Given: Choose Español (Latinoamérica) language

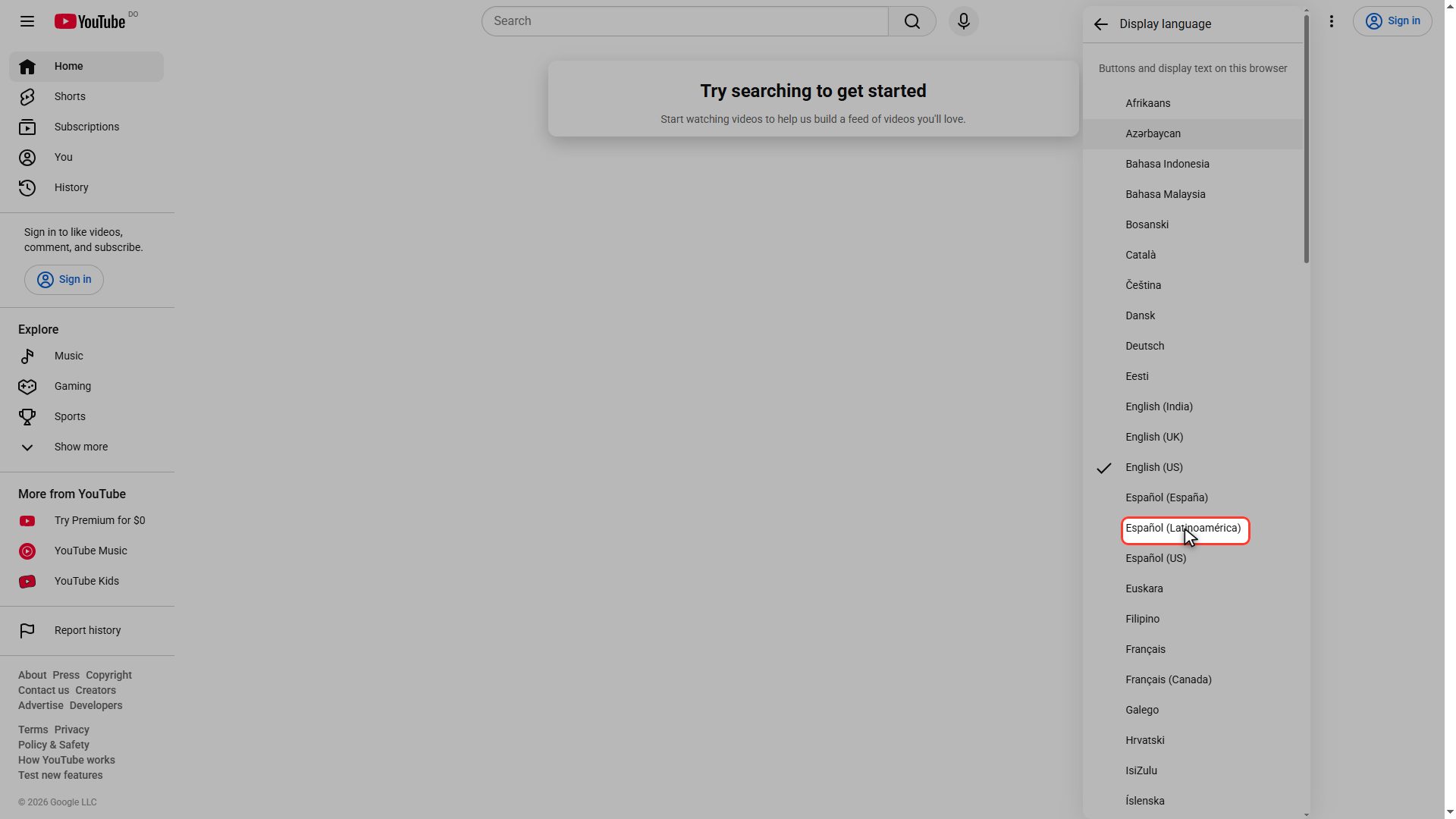Looking at the screenshot, I should (x=1193, y=529).
